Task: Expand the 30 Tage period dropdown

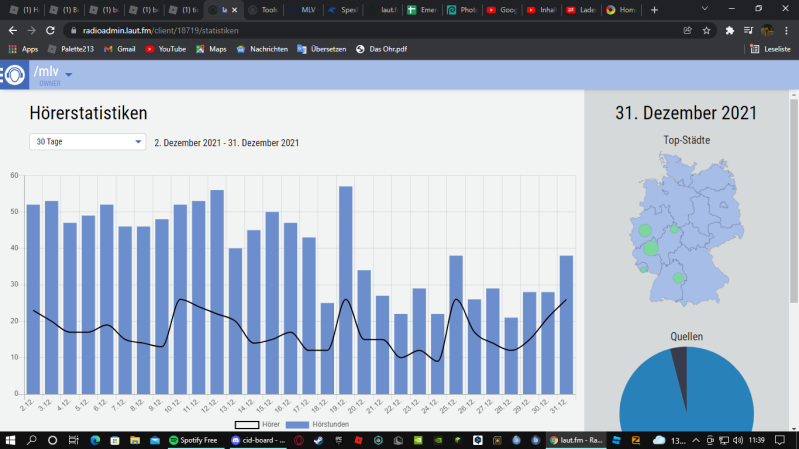Action: coord(88,142)
